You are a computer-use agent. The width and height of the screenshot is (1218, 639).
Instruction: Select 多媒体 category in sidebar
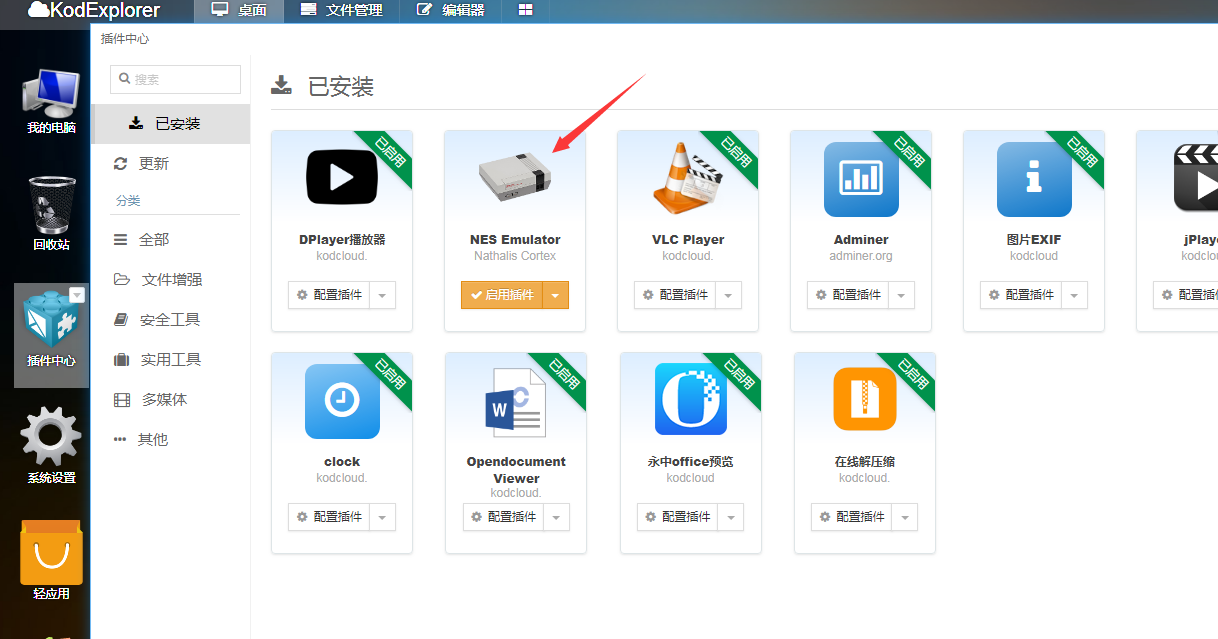click(164, 399)
